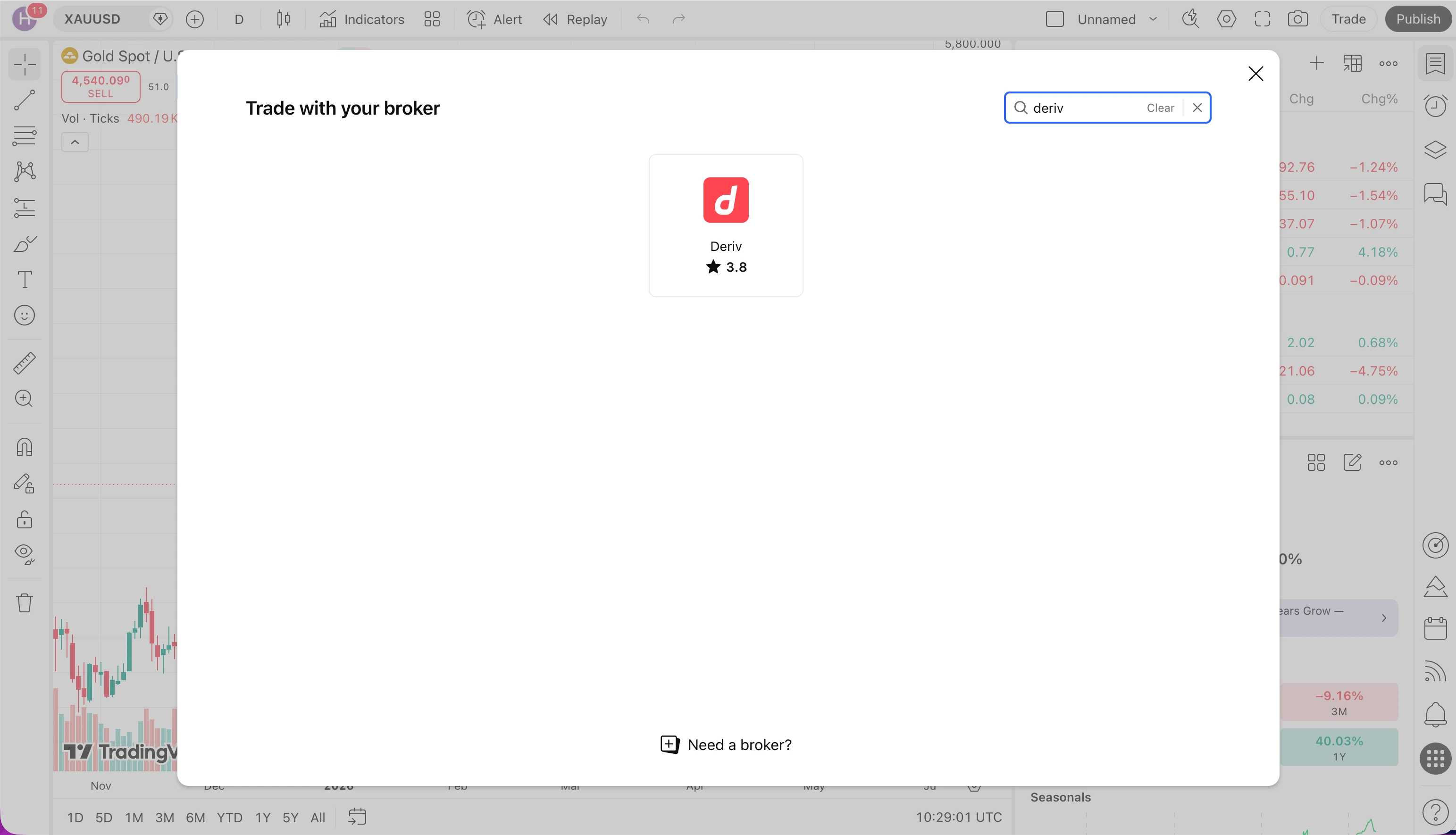Select the YTD date range
This screenshot has width=1456, height=835.
[229, 817]
